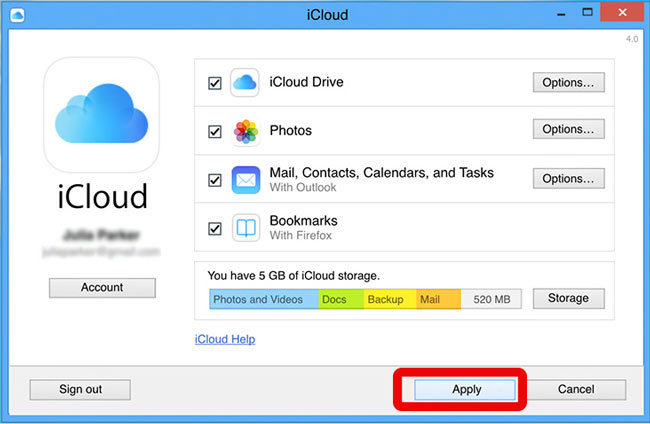
Task: Click the Mail, Contacts, Calendars, and Tasks label
Action: [382, 173]
